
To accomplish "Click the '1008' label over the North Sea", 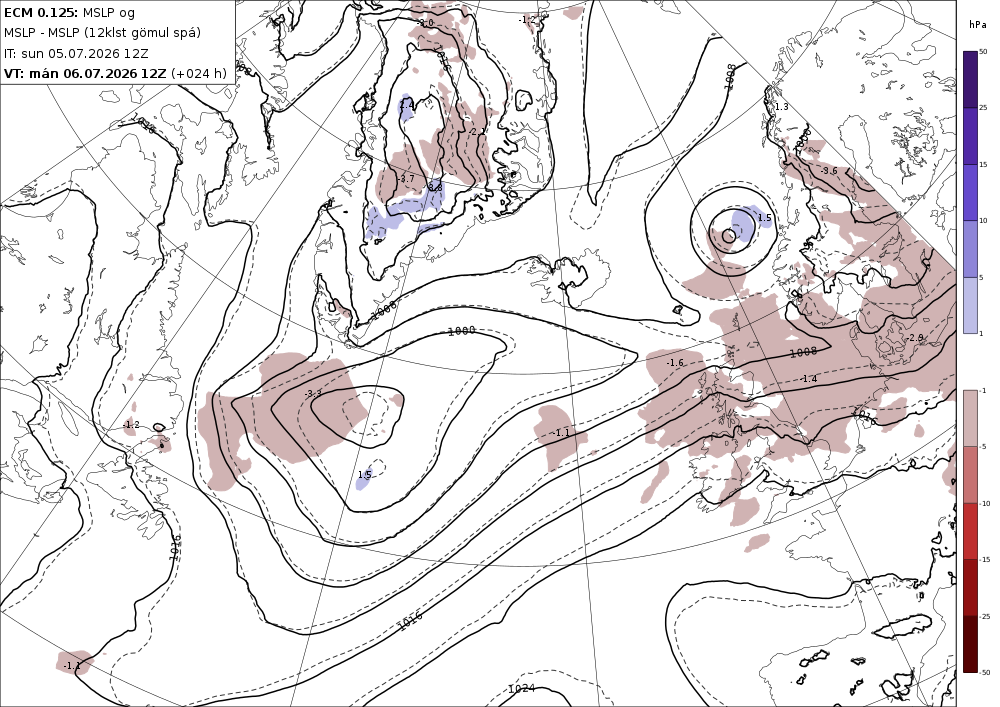I will 803,353.
